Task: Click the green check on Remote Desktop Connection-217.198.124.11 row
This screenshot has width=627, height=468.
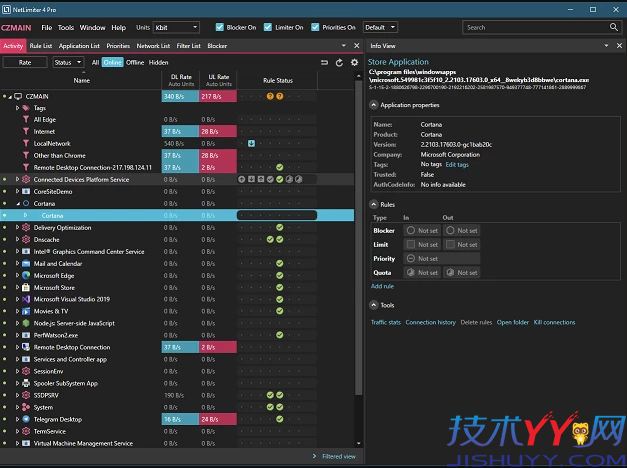Action: 280,167
